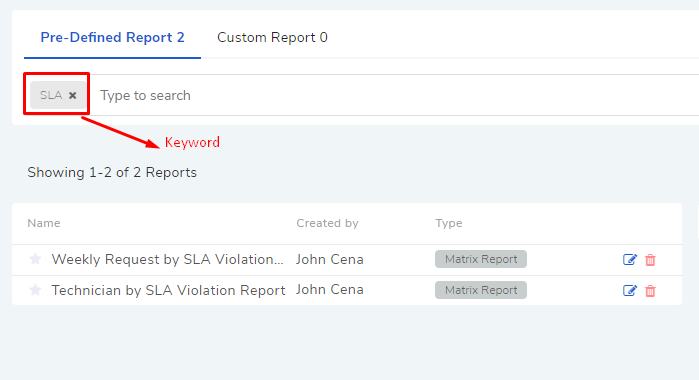Screen dimensions: 699x380
Task: Remove the SLA keyword tag
Action: (x=73, y=95)
